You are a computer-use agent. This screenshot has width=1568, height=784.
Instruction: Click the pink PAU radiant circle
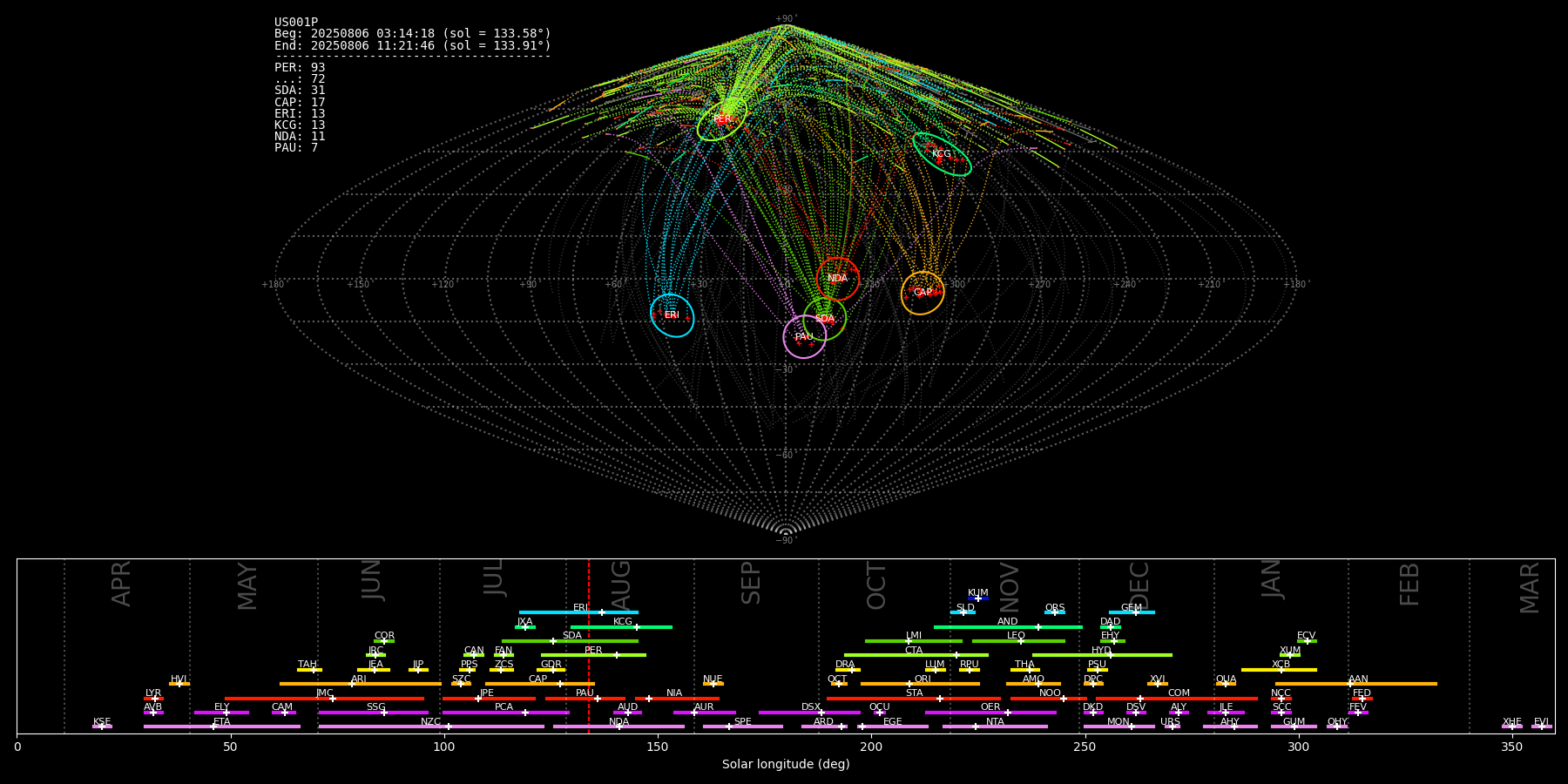tap(805, 337)
